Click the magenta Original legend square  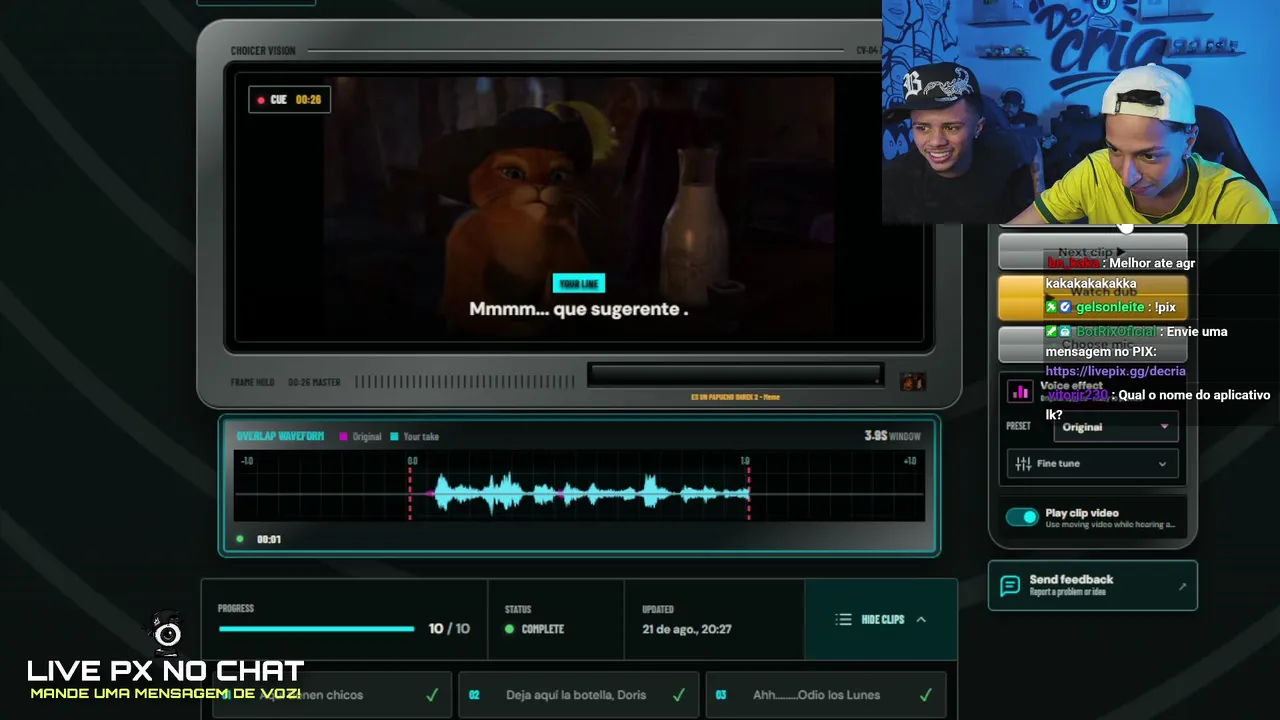coord(343,437)
